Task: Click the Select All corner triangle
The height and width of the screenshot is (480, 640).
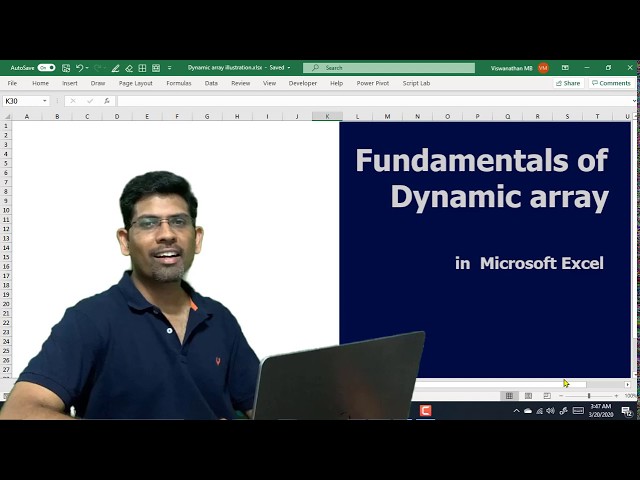Action: pos(7,117)
